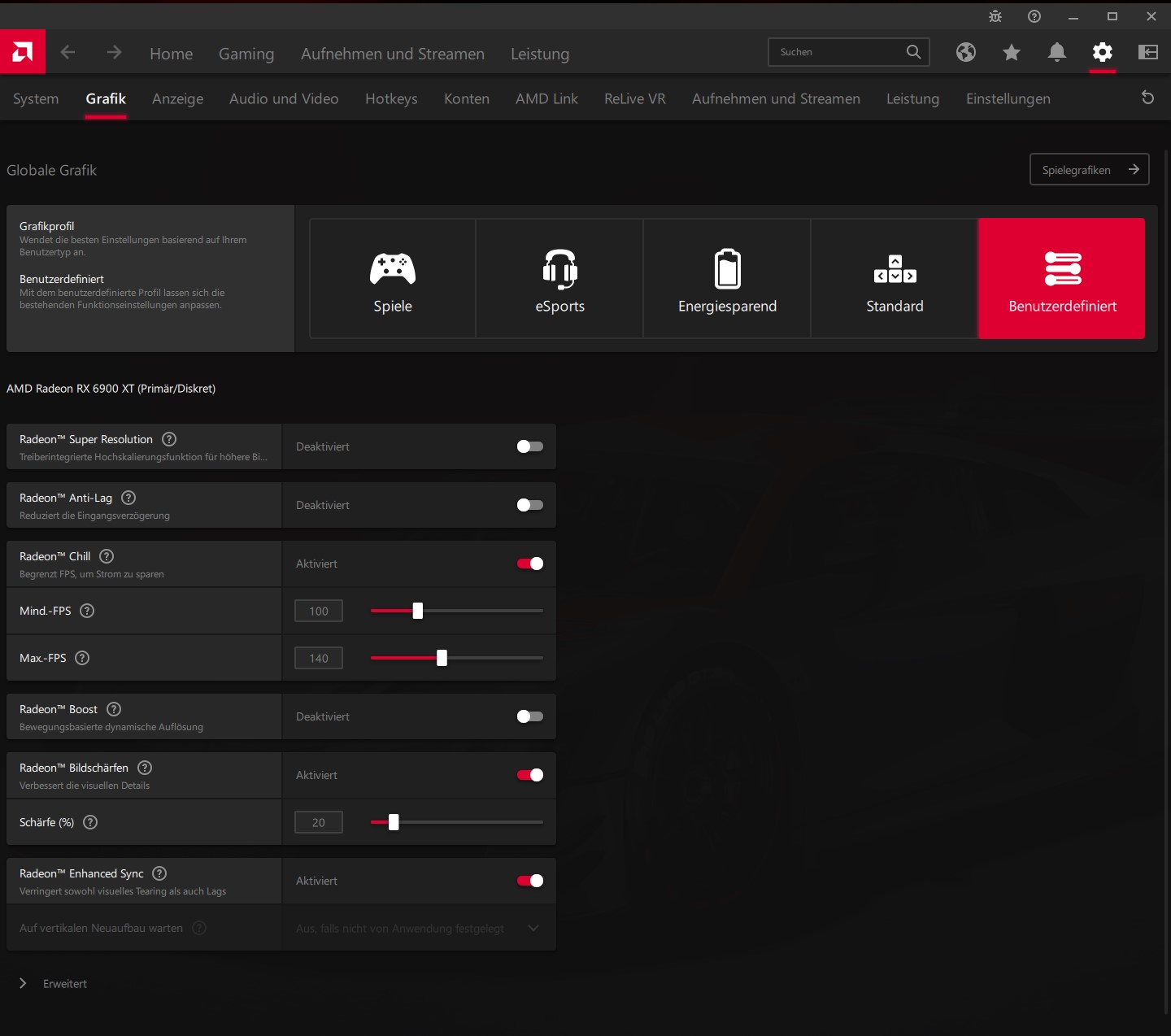The width and height of the screenshot is (1171, 1036).
Task: Reset settings with the circular arrow icon
Action: 1148,98
